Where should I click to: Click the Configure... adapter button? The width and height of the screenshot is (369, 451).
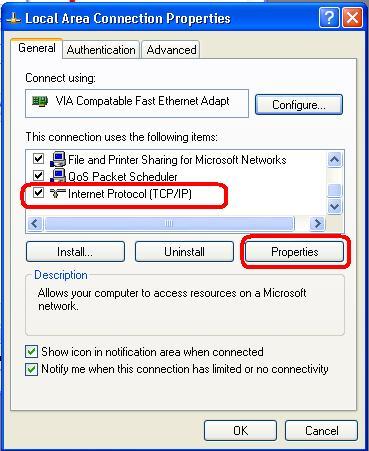click(x=299, y=105)
